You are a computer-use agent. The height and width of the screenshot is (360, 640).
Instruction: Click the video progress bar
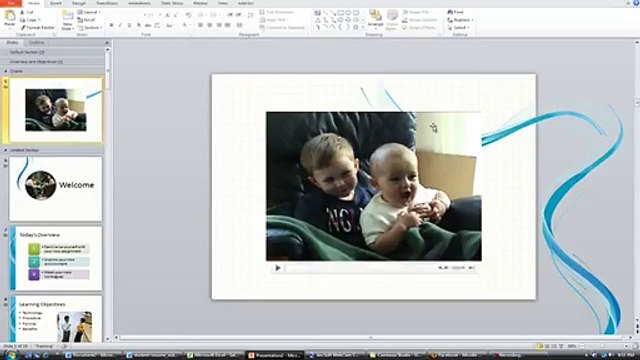click(360, 268)
